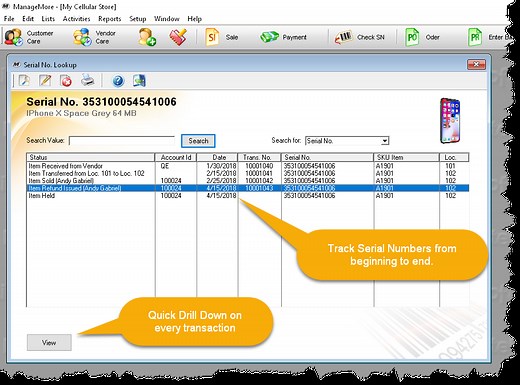Viewport: 520px width, 385px height.
Task: Click the date 1/30/2018 cell
Action: click(221, 166)
